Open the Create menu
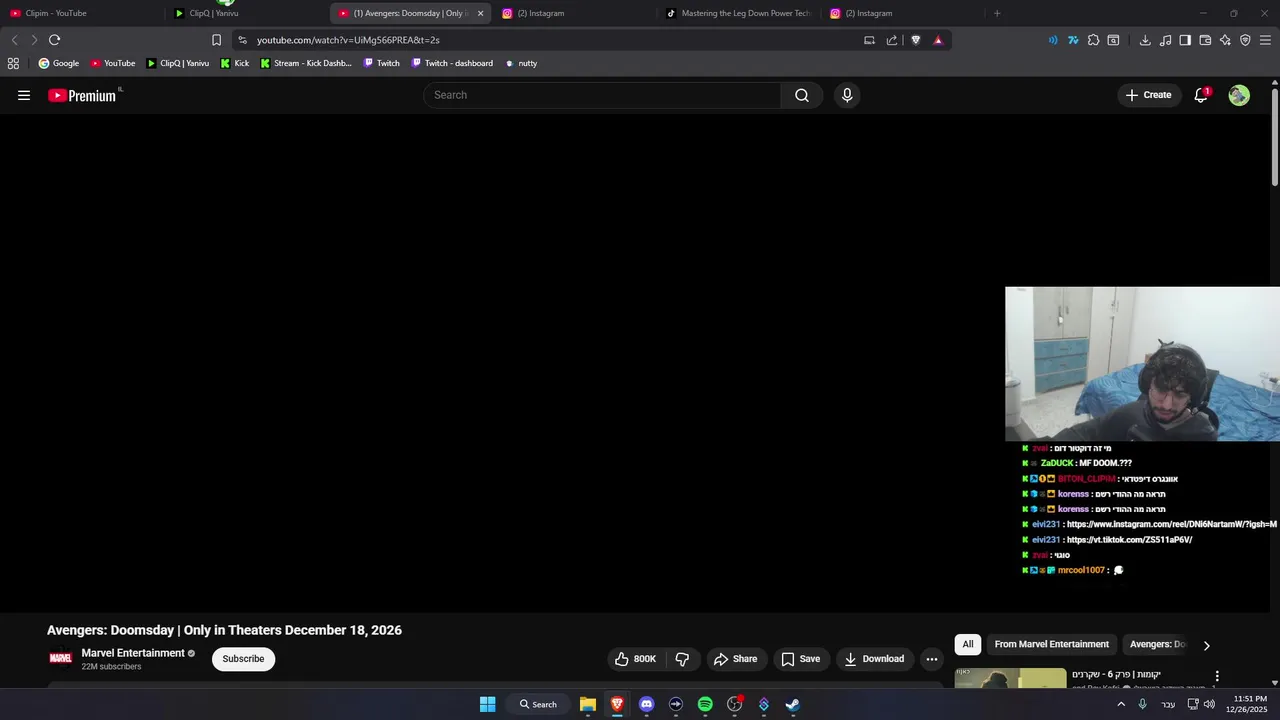1280x720 pixels. 1148,95
